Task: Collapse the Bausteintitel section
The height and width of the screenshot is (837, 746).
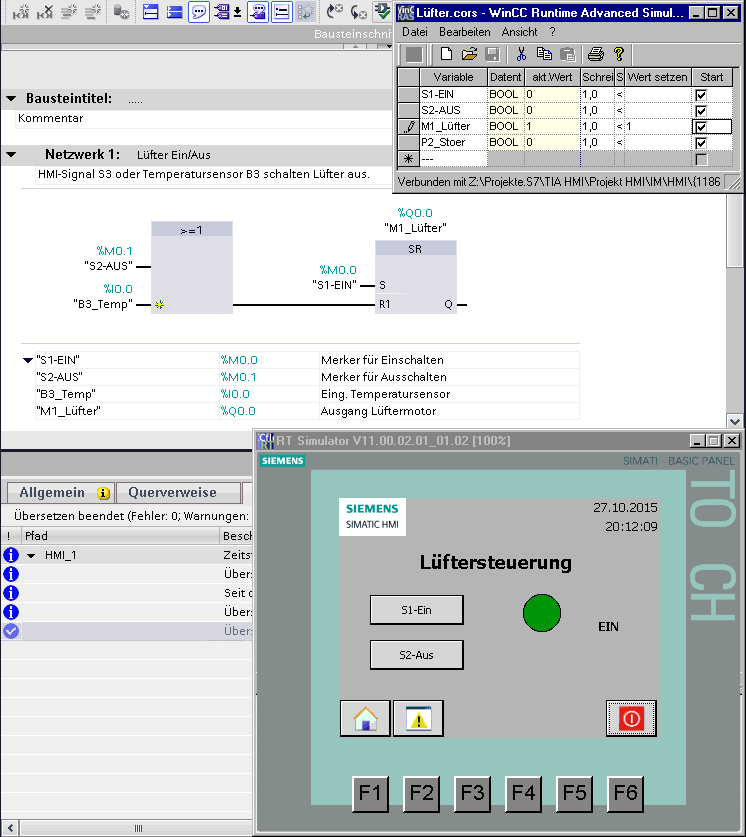Action: 11,99
